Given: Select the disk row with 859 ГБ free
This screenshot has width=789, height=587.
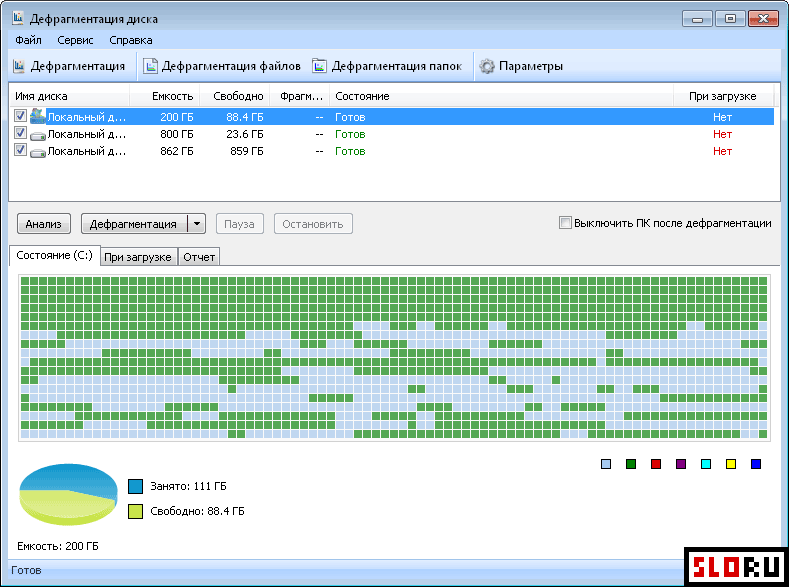Looking at the screenshot, I should [x=392, y=151].
